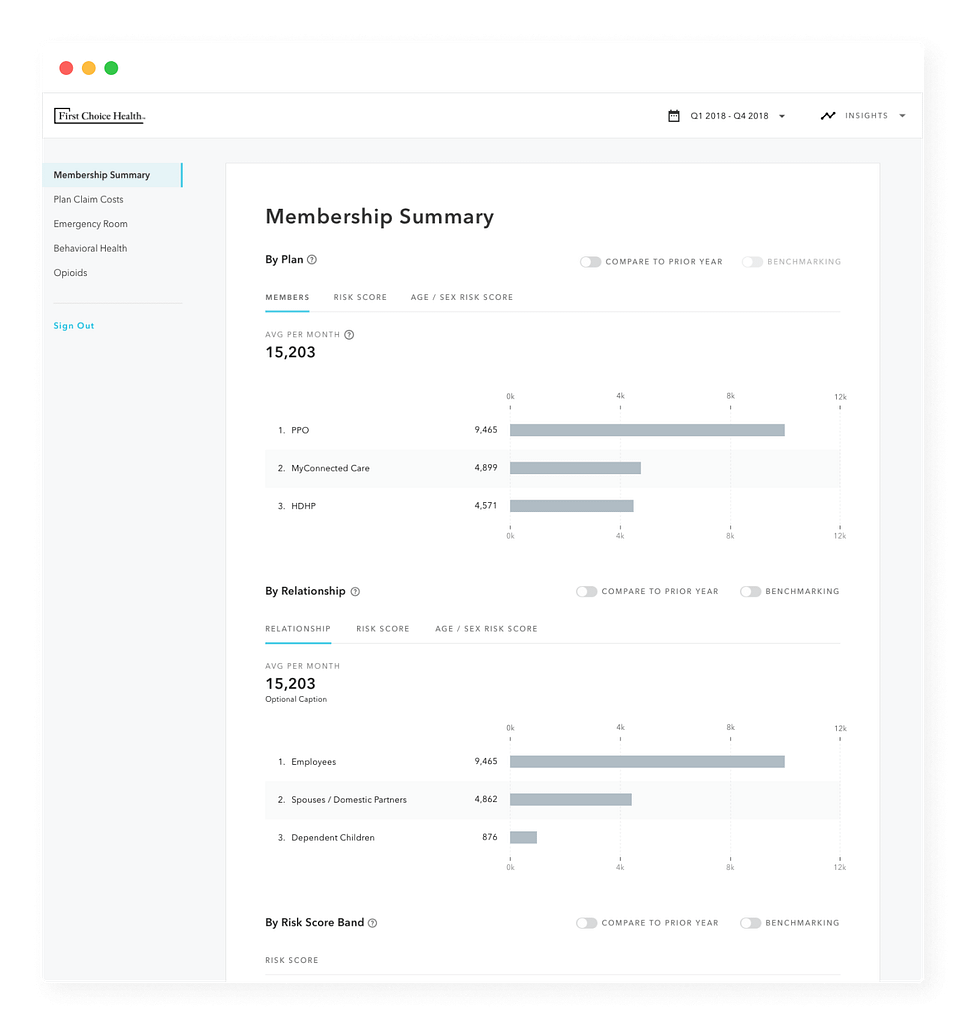Viewport: 965px width, 1024px height.
Task: Open Membership Summary in the sidebar
Action: 112,175
